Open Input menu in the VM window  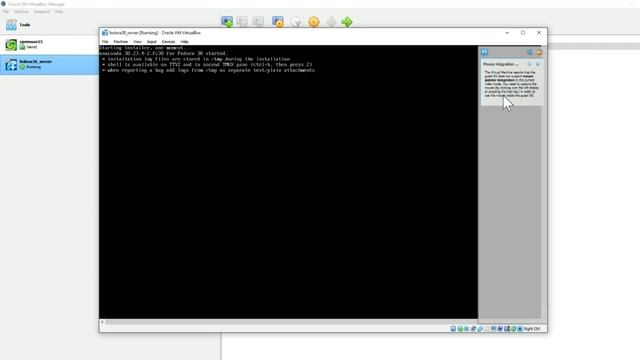point(151,42)
